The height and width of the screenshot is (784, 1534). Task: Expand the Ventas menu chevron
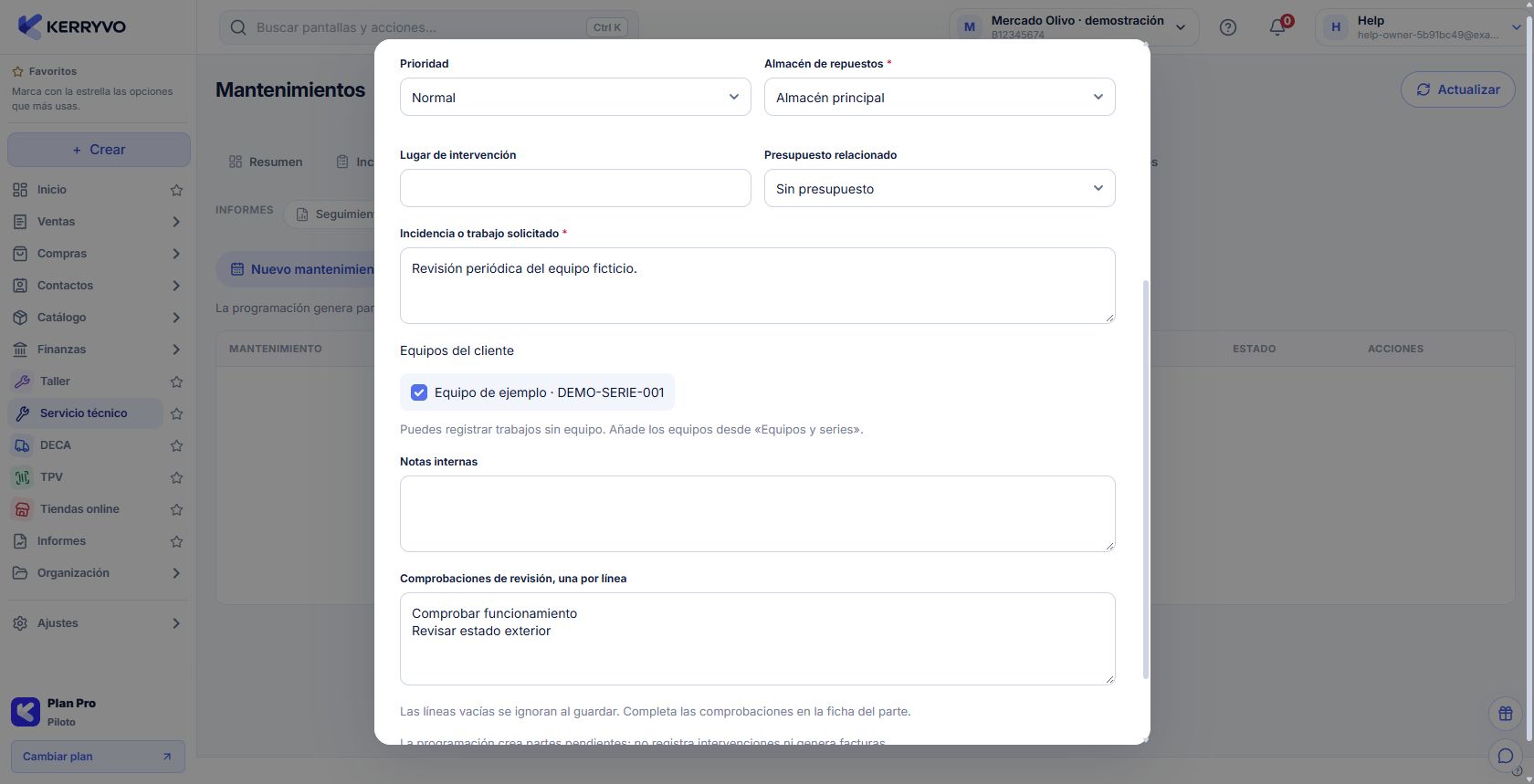[x=176, y=222]
